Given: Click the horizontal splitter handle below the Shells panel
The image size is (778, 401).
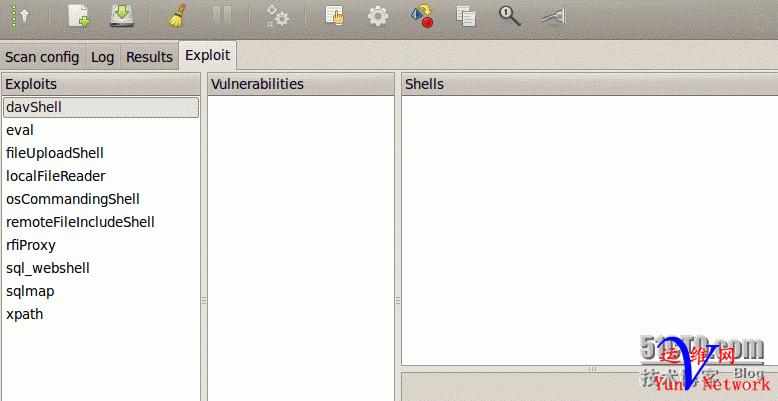Looking at the screenshot, I should point(591,369).
